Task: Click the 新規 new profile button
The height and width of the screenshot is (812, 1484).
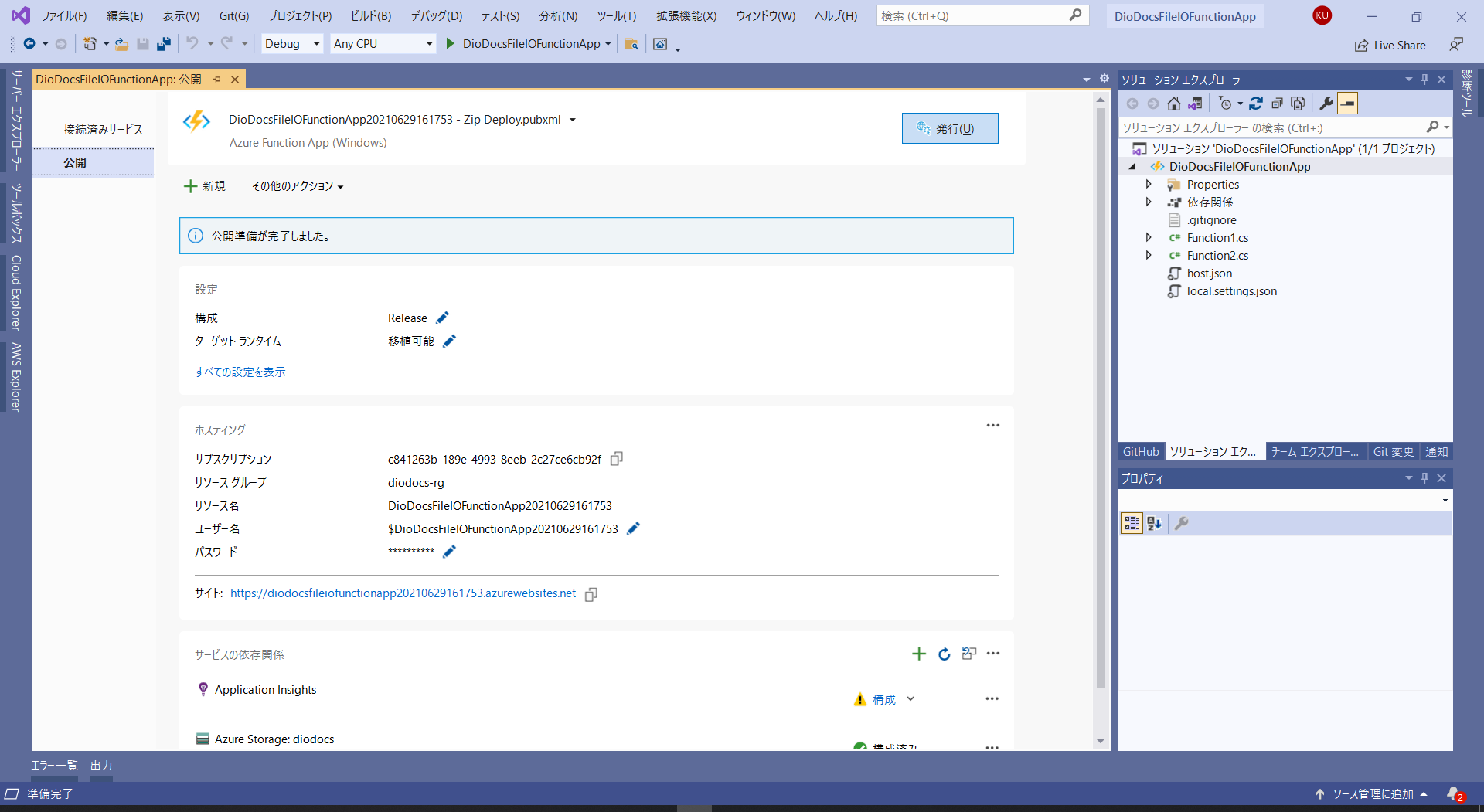Action: pyautogui.click(x=204, y=186)
